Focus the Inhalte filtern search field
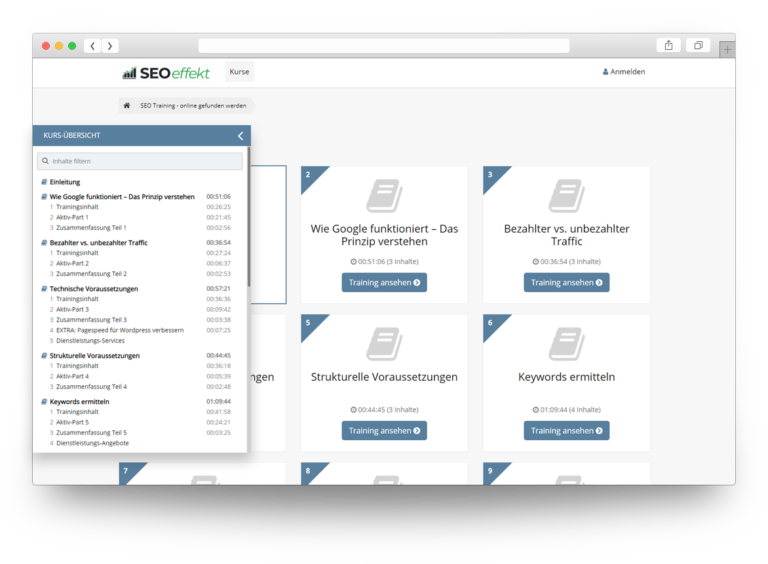Image resolution: width=768 pixels, height=564 pixels. pyautogui.click(x=140, y=161)
